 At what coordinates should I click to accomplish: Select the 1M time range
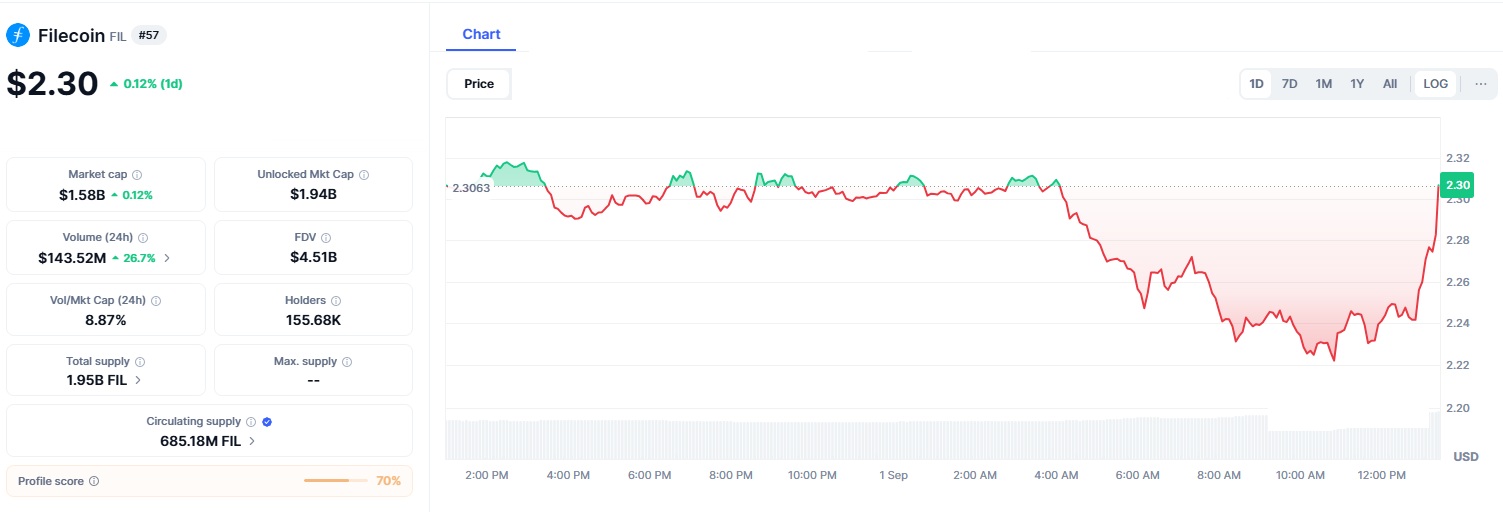(1324, 84)
